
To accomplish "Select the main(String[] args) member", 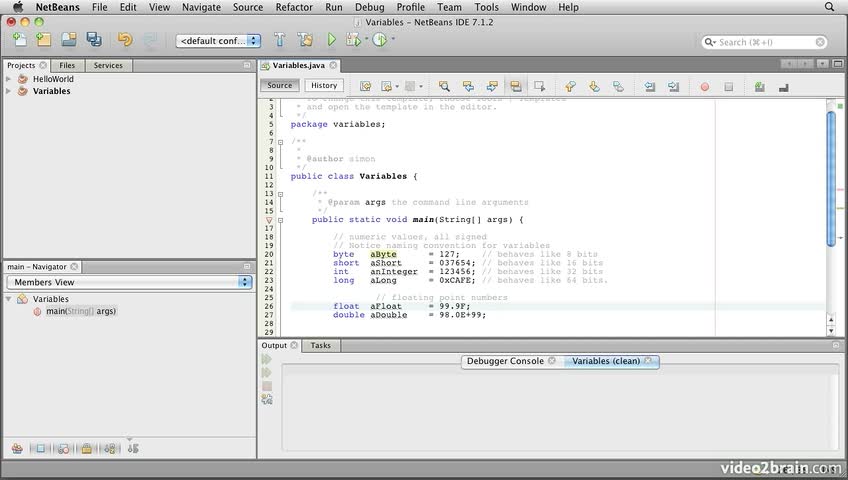I will tap(81, 311).
